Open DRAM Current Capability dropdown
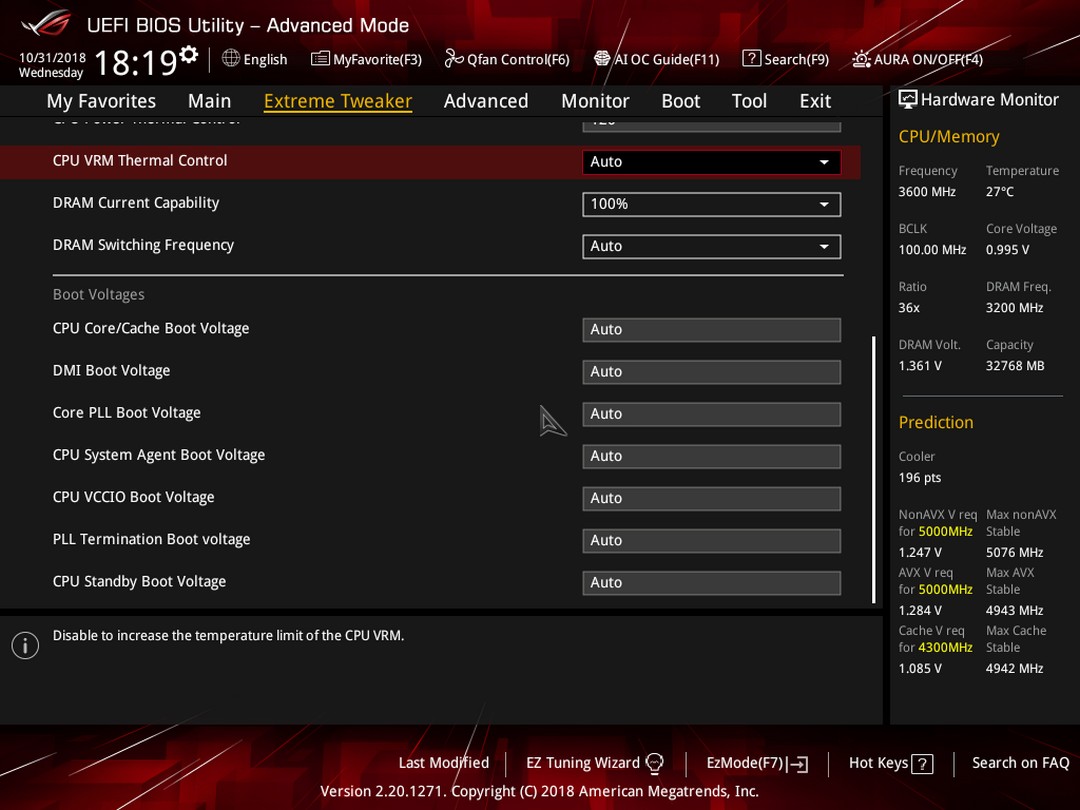 click(x=712, y=204)
